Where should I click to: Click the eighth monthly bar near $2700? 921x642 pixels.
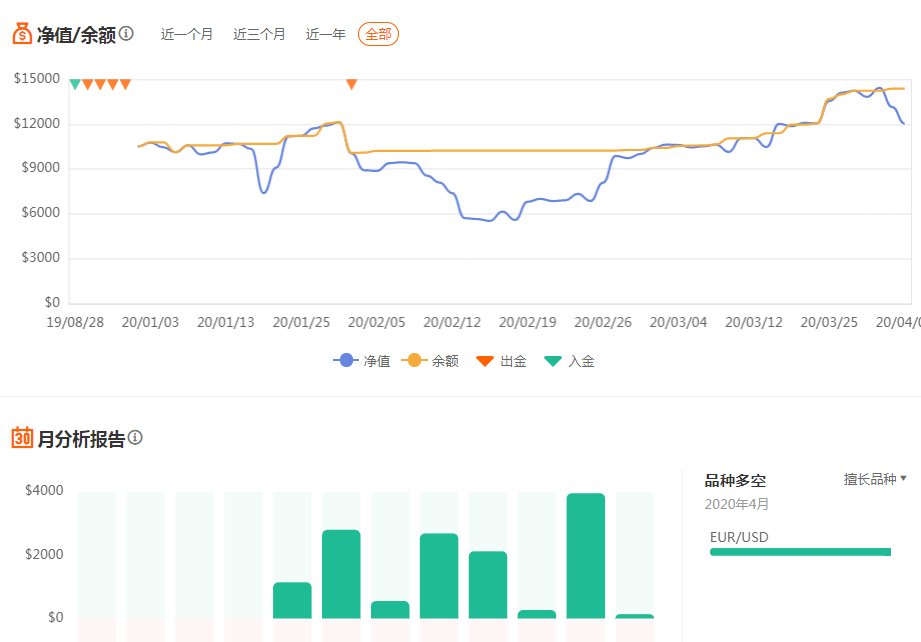click(439, 576)
